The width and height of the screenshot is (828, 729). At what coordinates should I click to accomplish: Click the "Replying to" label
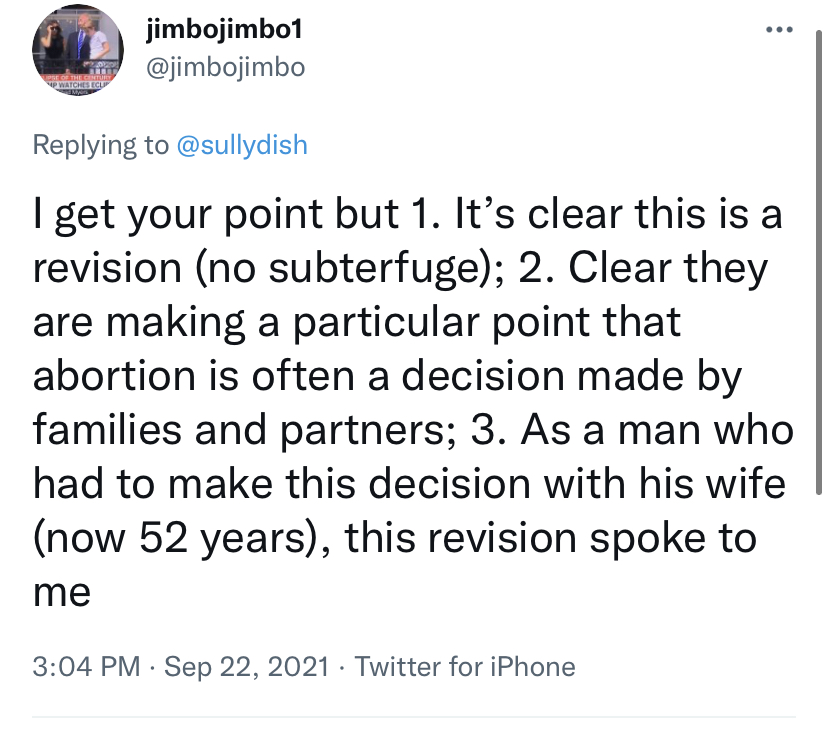click(101, 145)
